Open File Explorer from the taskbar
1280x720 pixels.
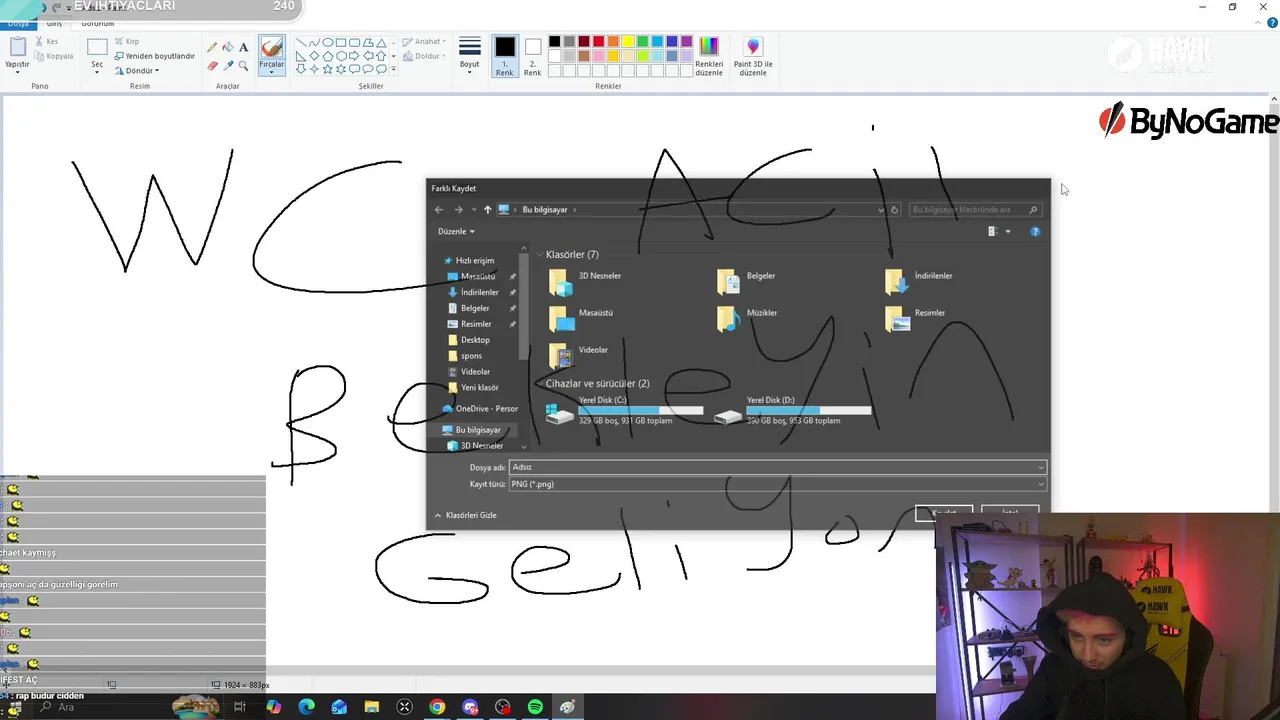coord(371,707)
